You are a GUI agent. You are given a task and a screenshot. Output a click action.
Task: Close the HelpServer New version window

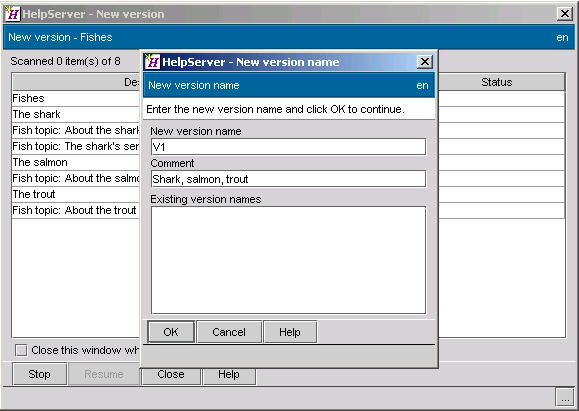(x=565, y=14)
